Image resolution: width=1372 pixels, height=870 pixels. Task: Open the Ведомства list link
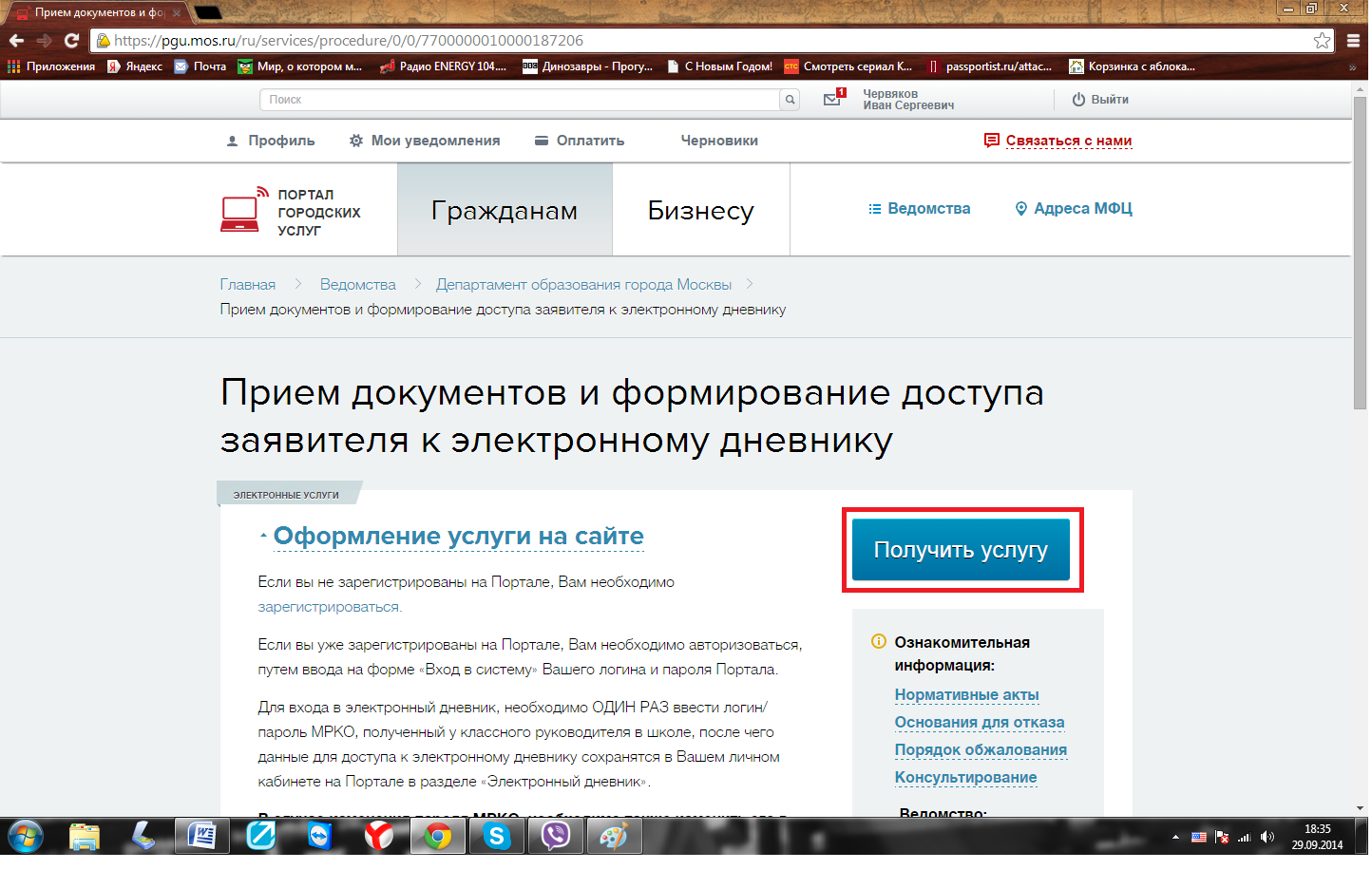pos(922,209)
